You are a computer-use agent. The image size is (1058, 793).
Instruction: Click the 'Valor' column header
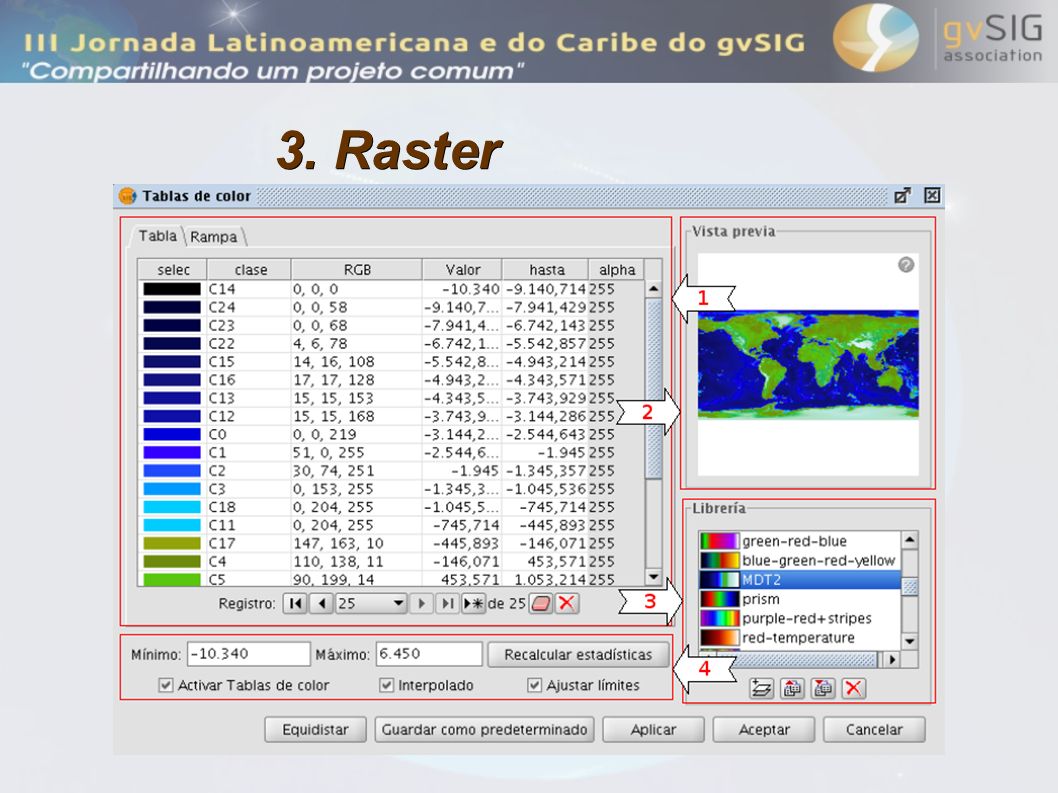point(462,269)
